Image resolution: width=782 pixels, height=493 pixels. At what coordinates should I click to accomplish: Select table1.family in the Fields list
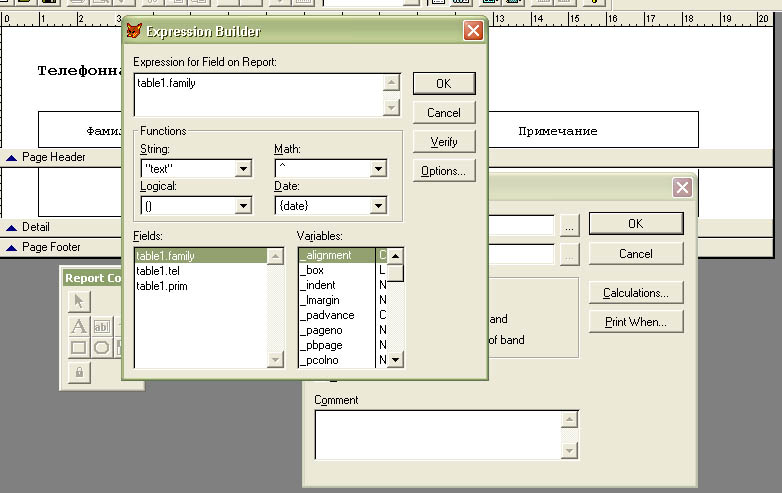[201, 256]
